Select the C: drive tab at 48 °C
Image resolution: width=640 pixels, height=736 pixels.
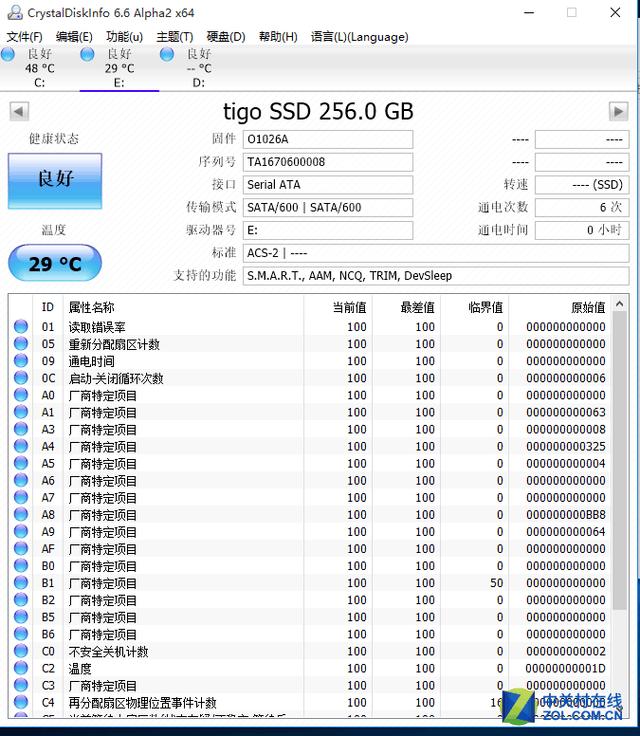pos(39,68)
